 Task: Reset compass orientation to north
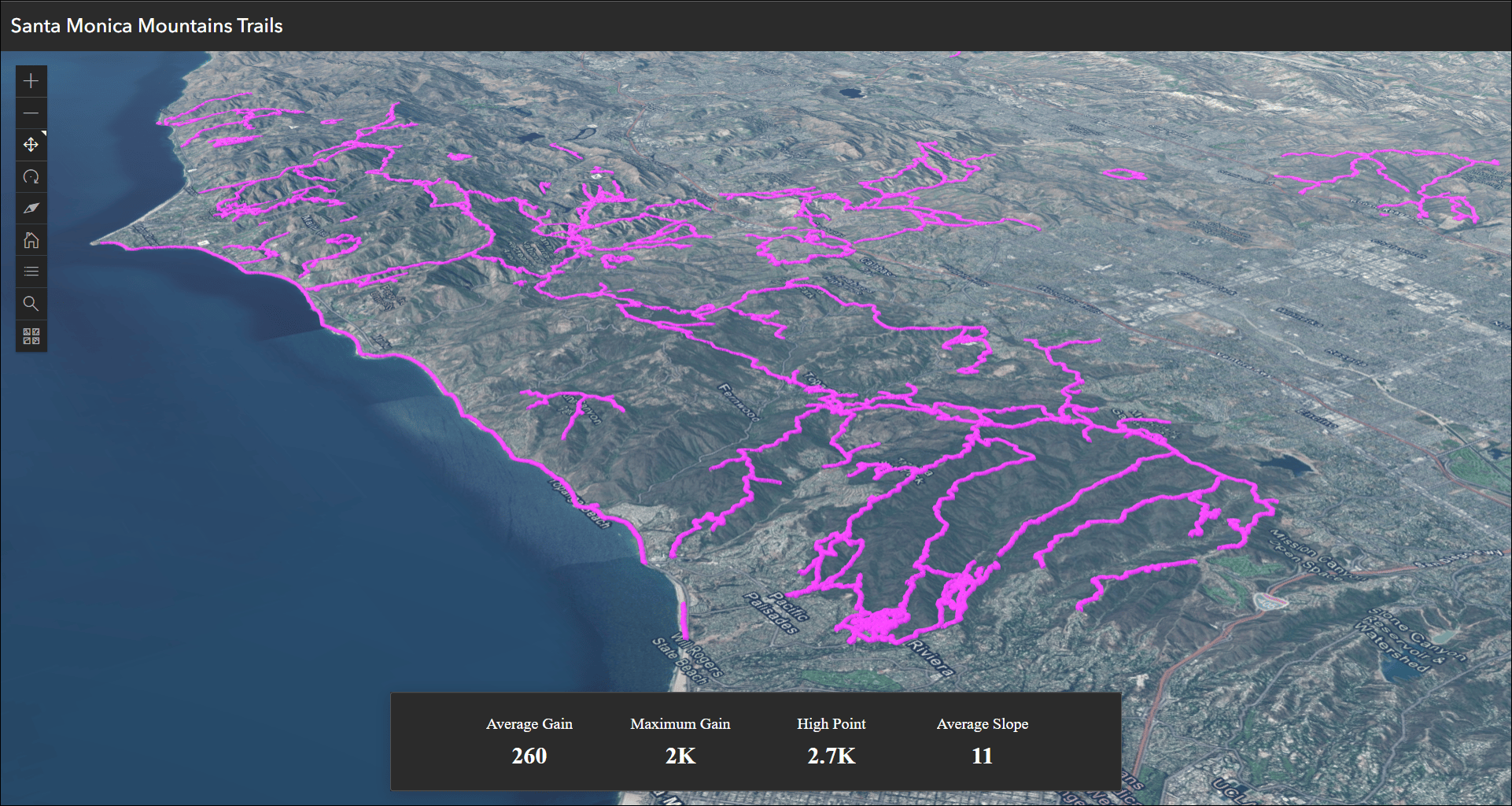point(31,209)
